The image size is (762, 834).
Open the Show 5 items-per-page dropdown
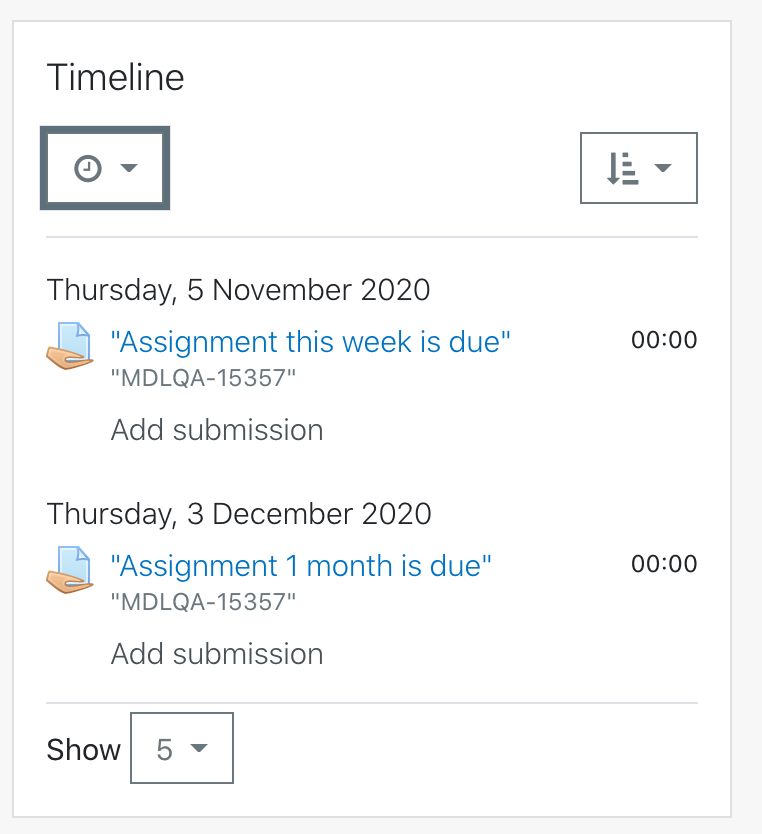point(182,748)
